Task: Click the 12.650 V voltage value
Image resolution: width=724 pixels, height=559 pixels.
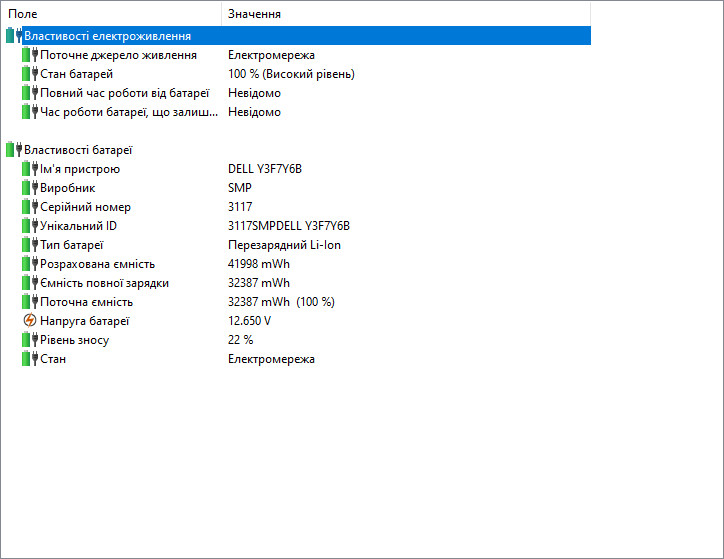Action: [249, 321]
